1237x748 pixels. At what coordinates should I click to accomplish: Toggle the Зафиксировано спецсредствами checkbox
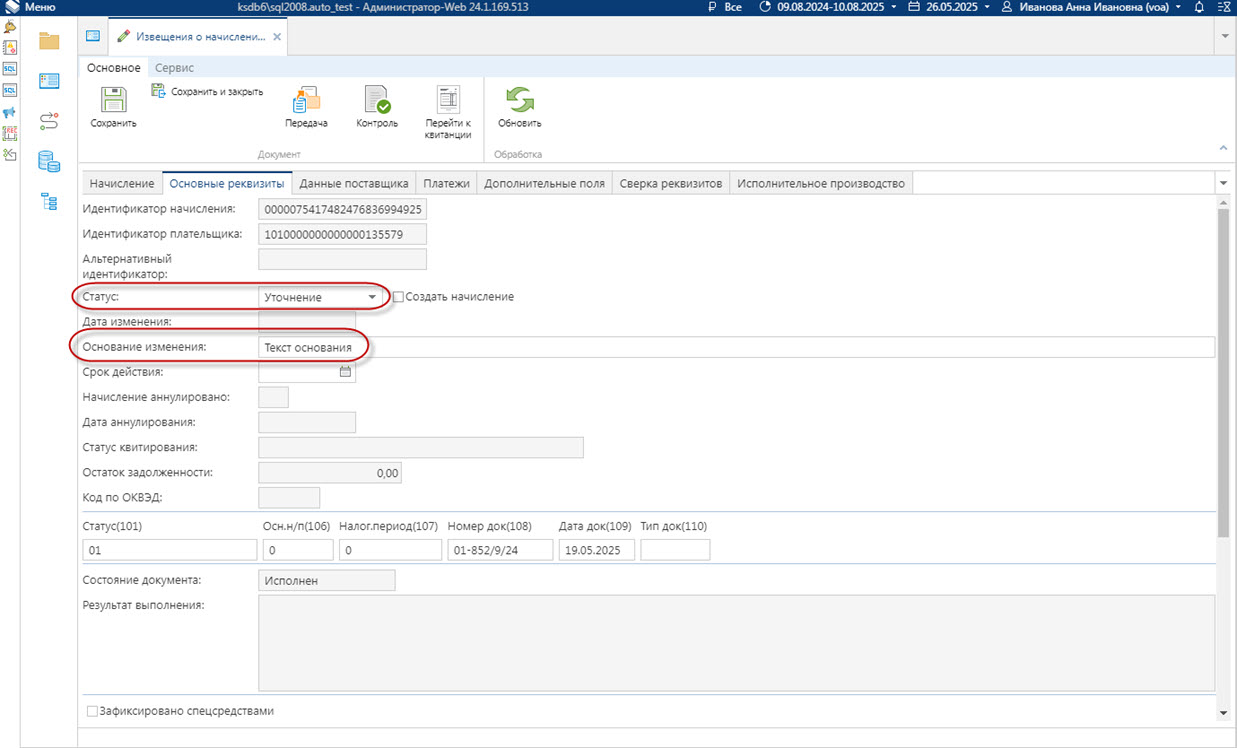pos(93,711)
